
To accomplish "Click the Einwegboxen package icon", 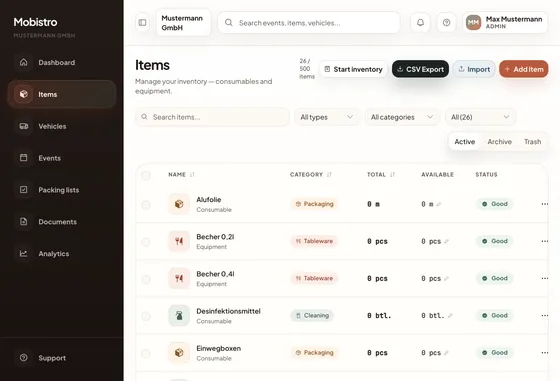I will 179,352.
